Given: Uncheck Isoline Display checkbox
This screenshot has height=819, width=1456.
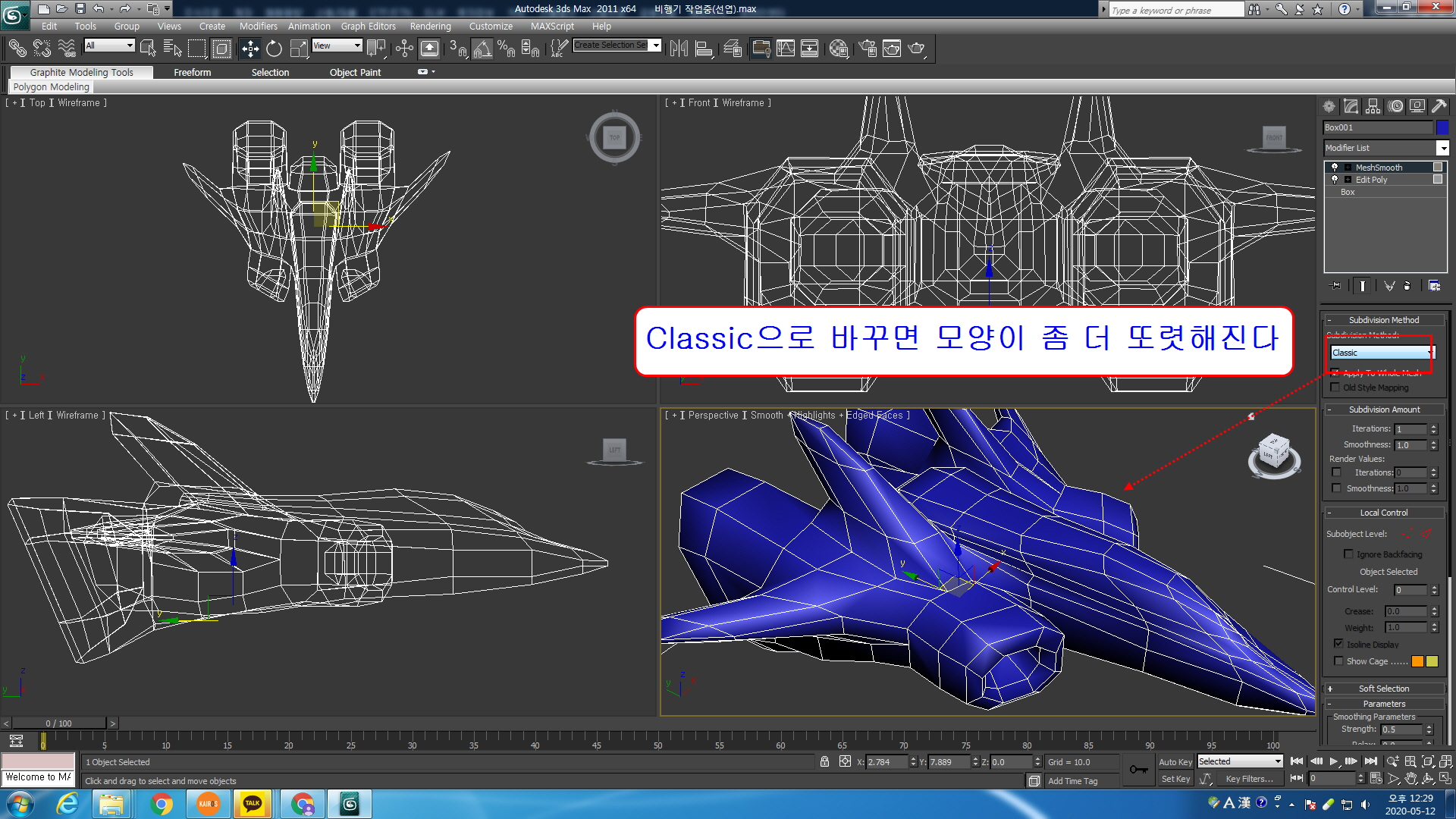Looking at the screenshot, I should pos(1338,644).
